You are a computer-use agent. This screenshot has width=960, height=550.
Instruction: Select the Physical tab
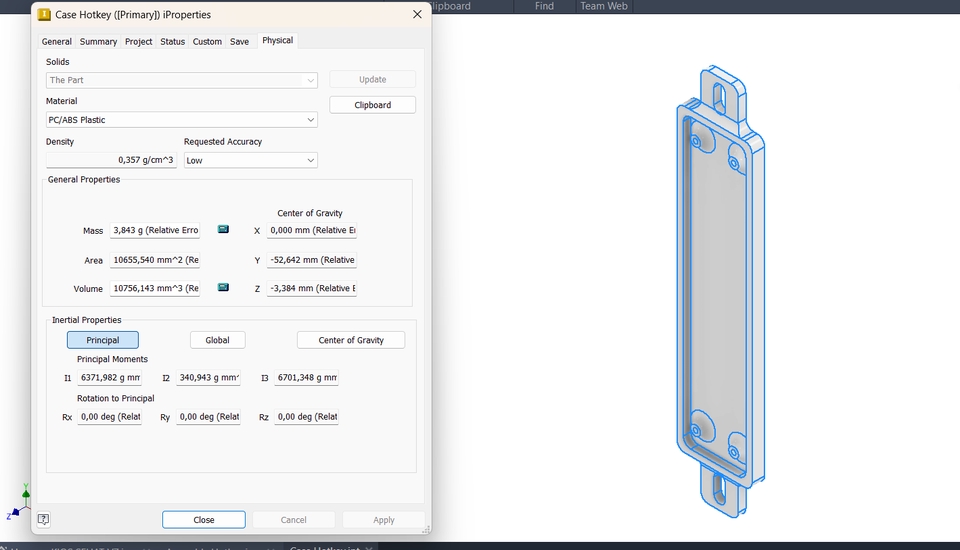tap(277, 40)
